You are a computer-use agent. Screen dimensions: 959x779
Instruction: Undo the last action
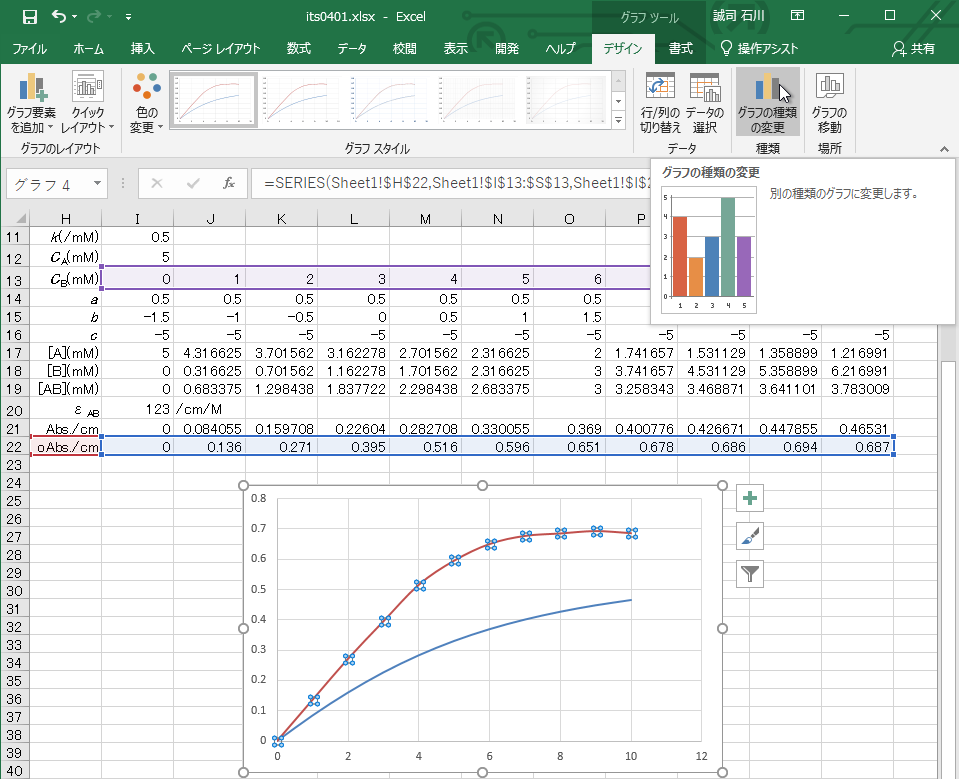point(59,17)
